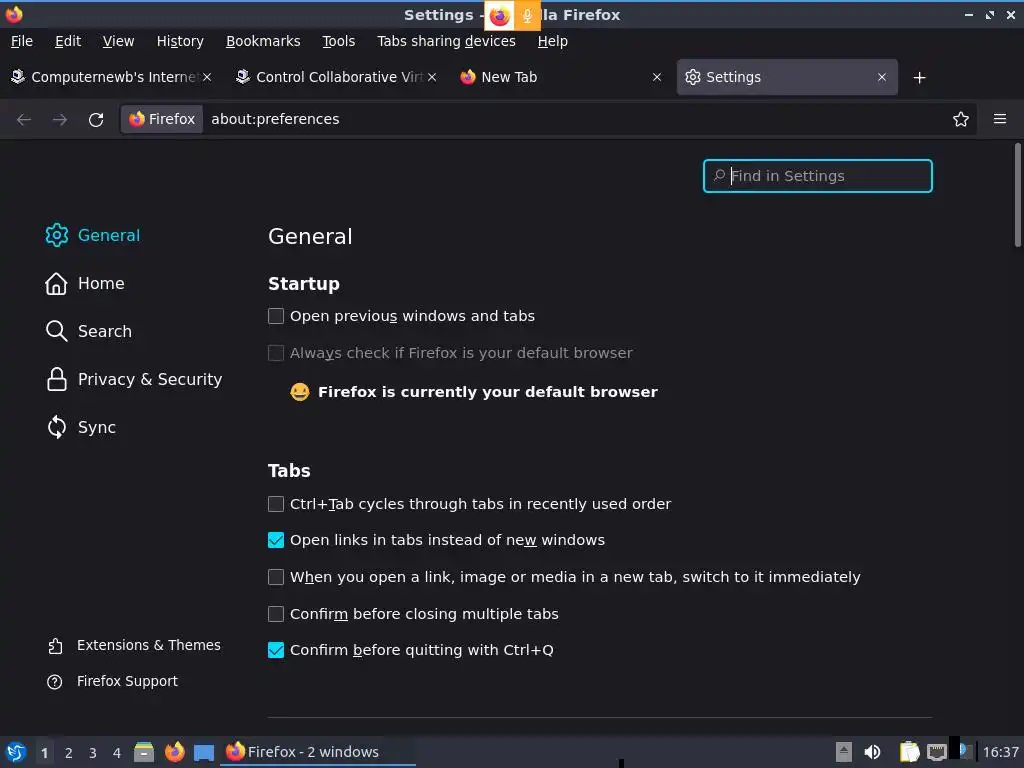Click the 16:37 clock in taskbar
The image size is (1024, 768).
click(x=1000, y=752)
